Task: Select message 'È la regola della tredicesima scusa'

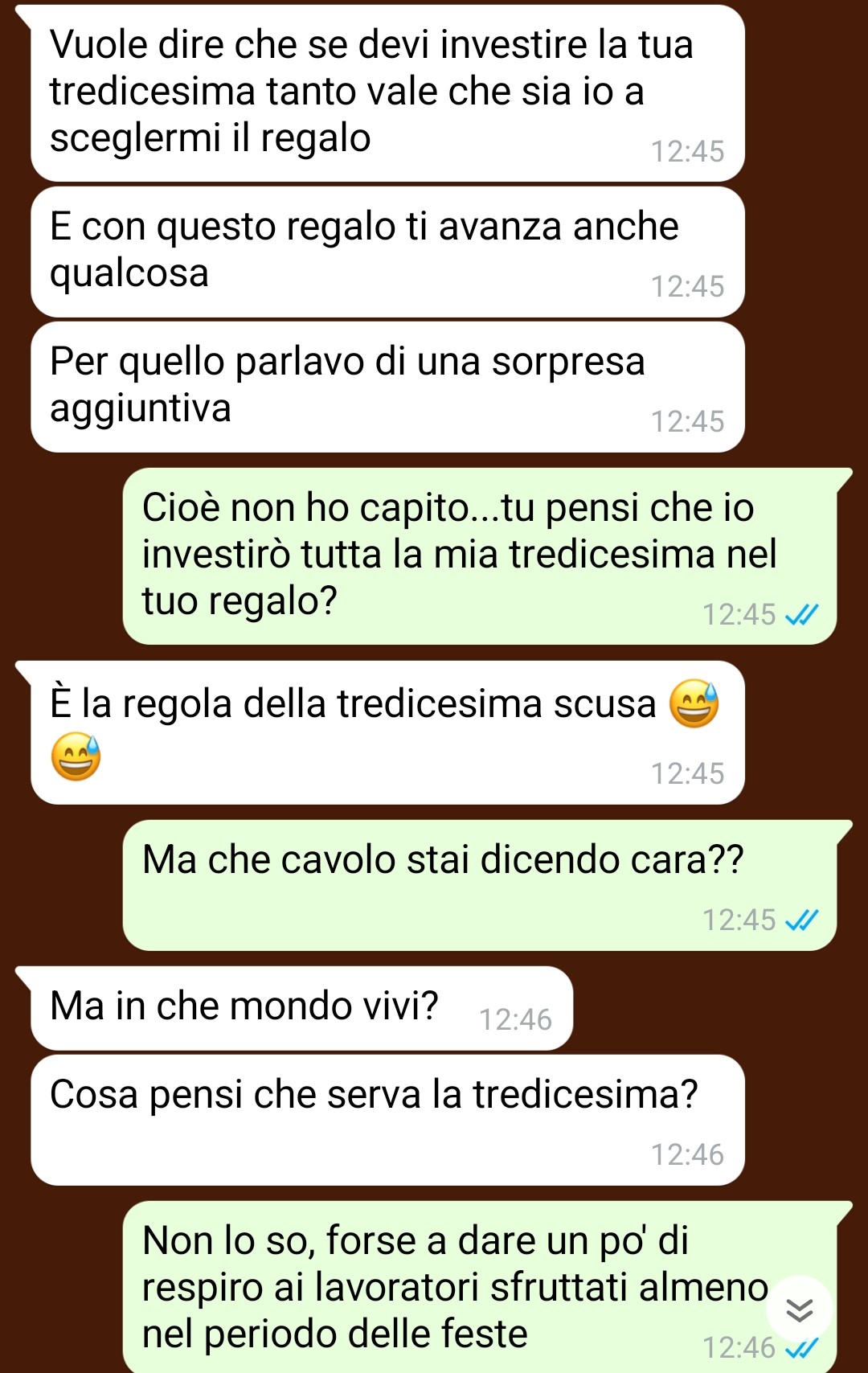Action: [x=387, y=732]
